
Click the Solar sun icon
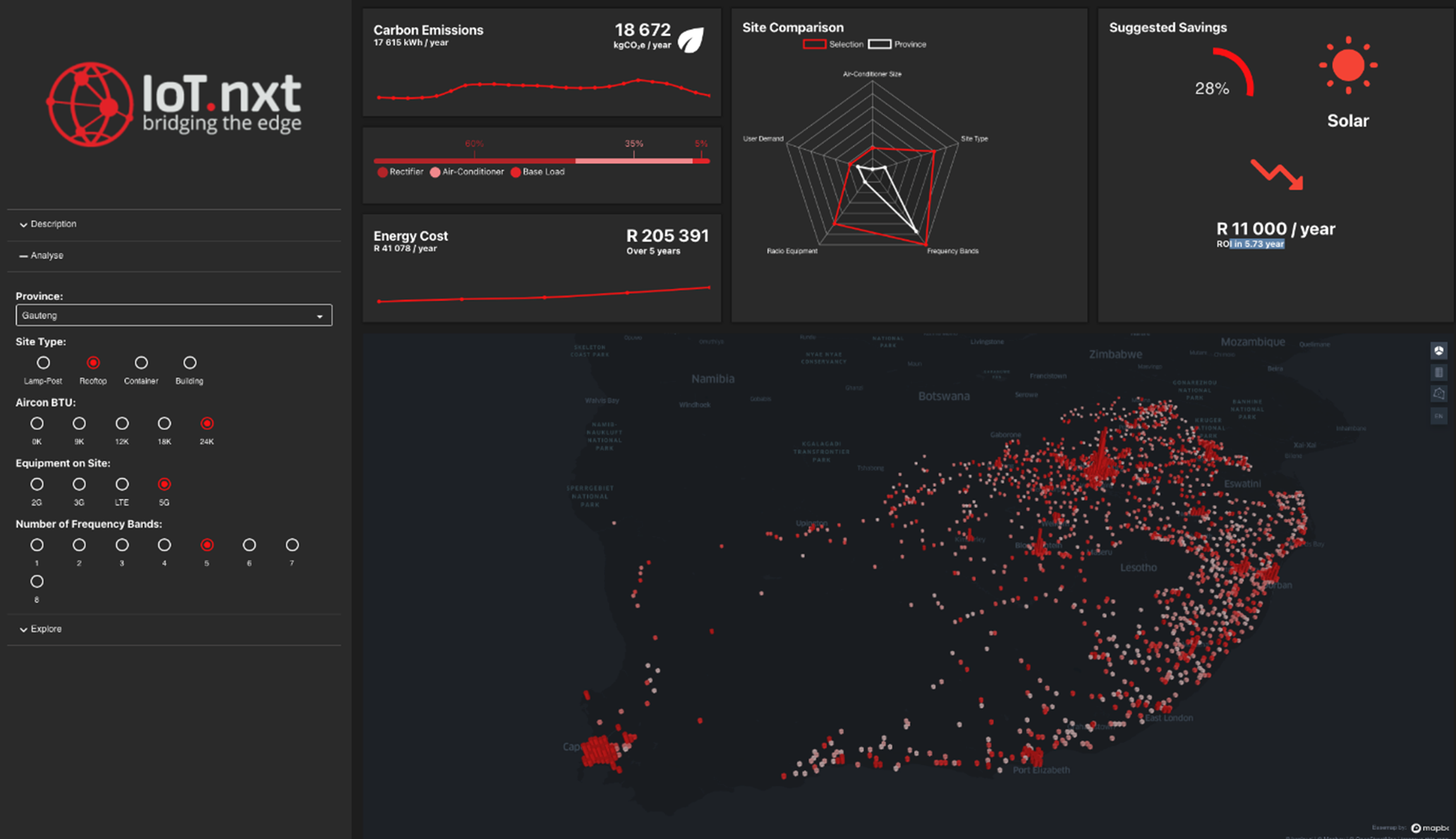click(1348, 66)
